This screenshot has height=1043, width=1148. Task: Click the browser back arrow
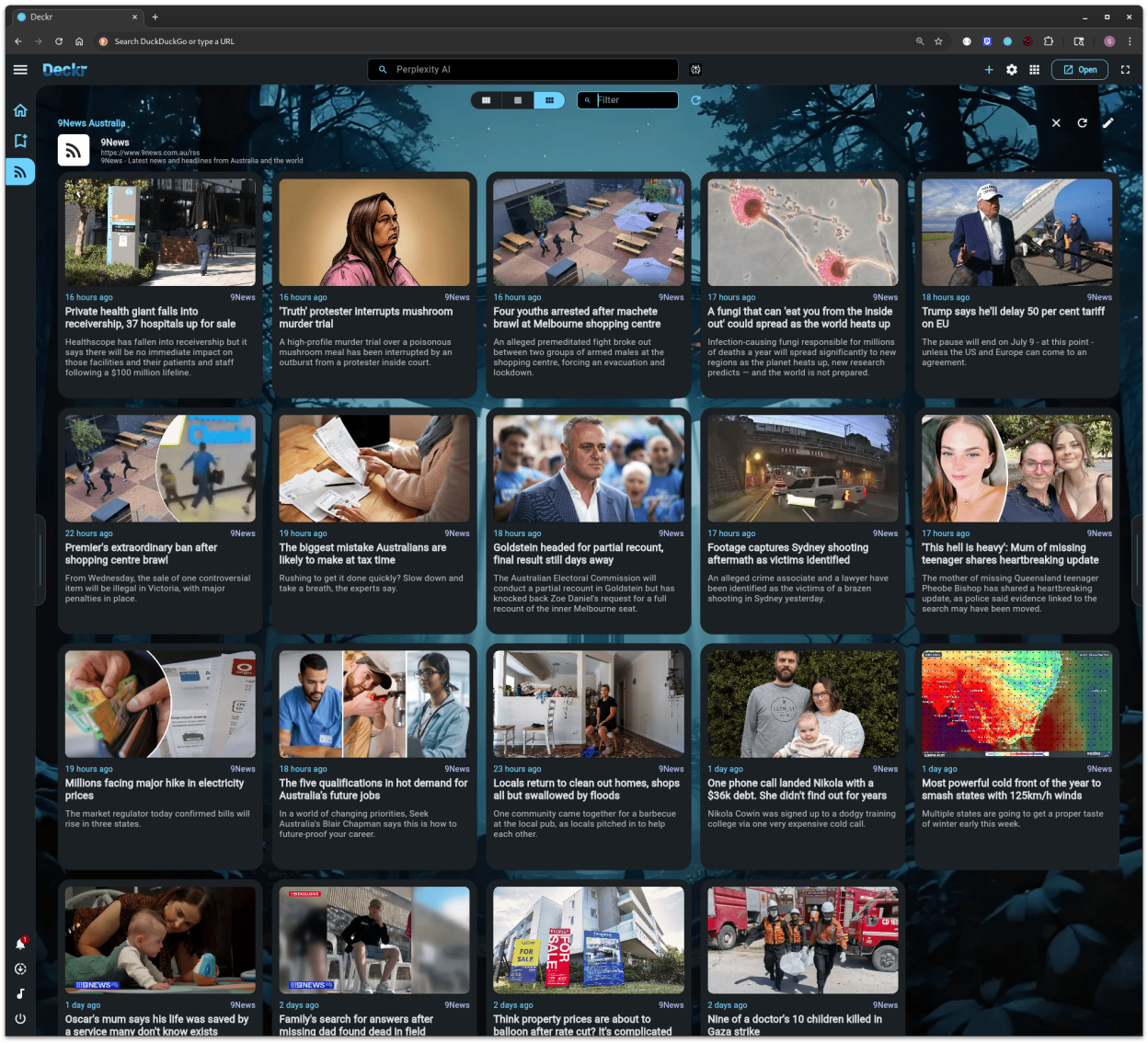[x=17, y=41]
